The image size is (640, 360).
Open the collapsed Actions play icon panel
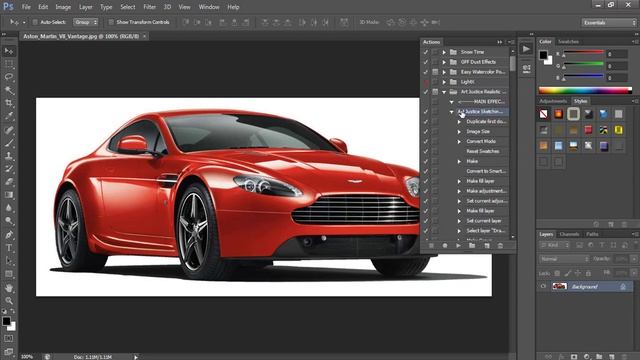[x=526, y=49]
